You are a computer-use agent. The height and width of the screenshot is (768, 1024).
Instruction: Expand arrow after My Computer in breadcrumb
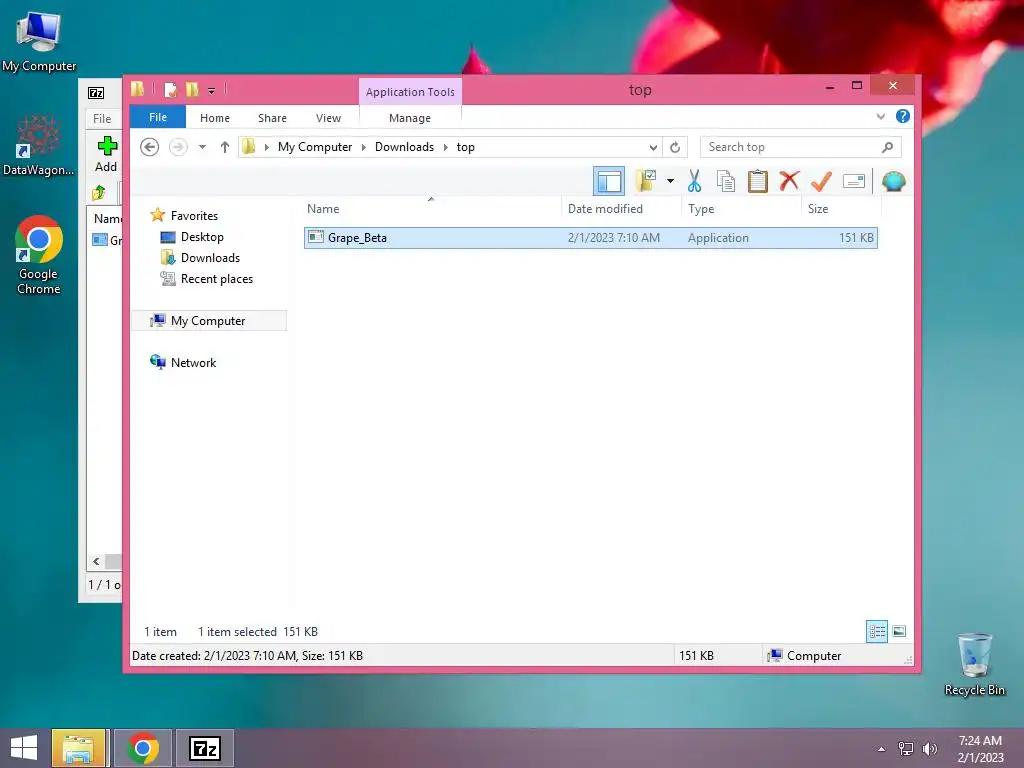click(363, 147)
